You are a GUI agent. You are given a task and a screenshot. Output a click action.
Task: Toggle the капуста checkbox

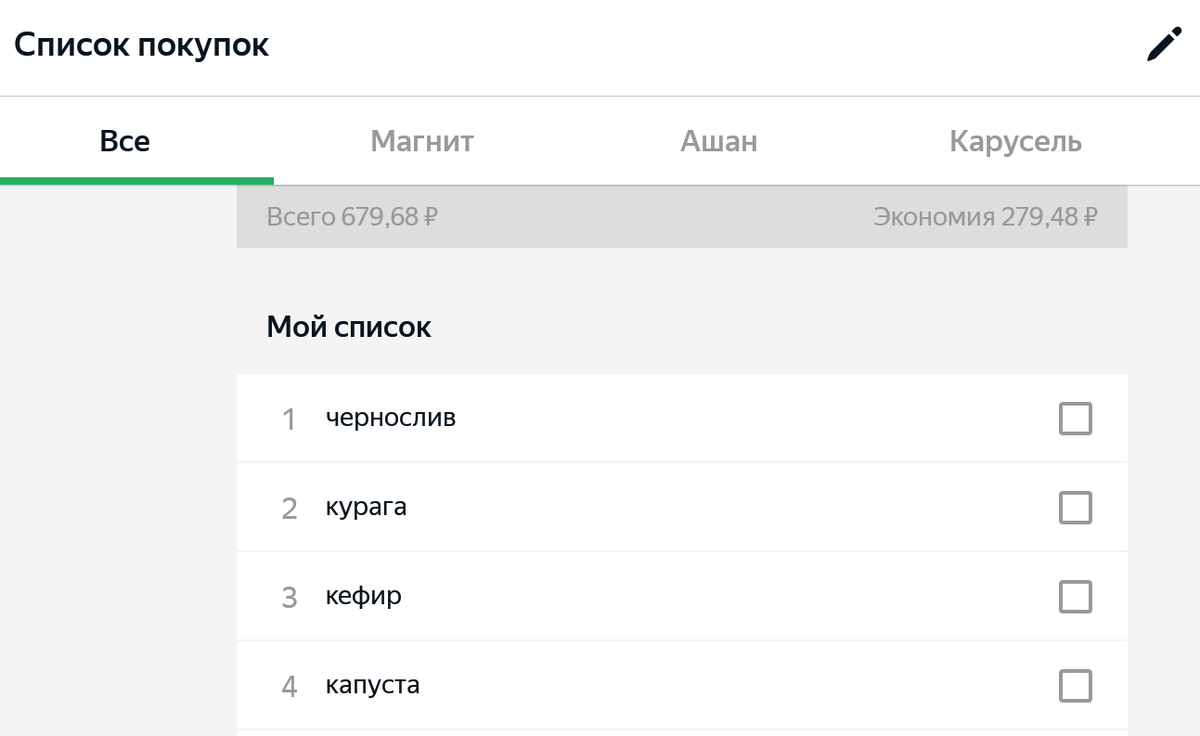[x=1075, y=686]
